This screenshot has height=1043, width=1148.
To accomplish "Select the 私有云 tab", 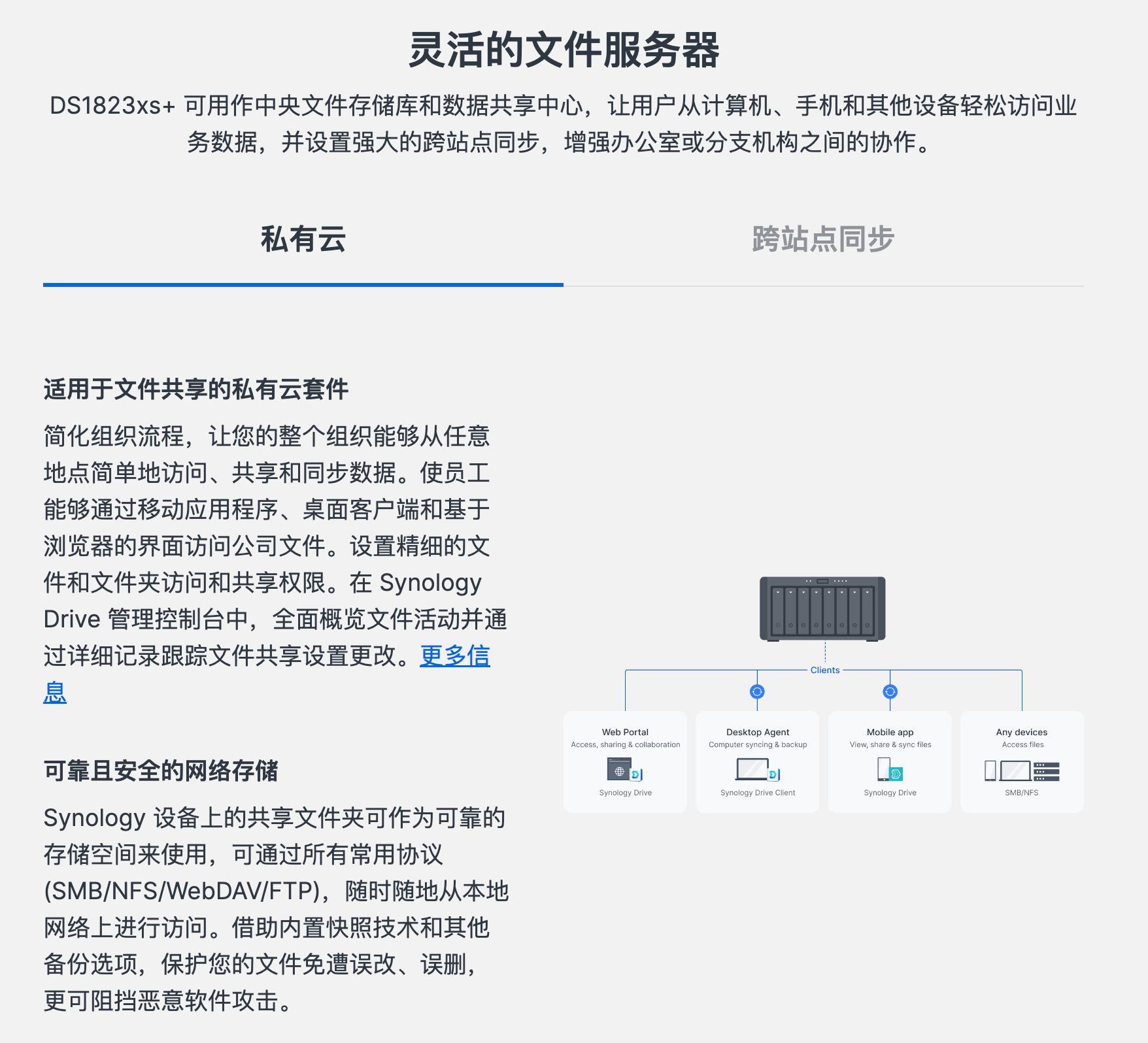I will [x=303, y=239].
